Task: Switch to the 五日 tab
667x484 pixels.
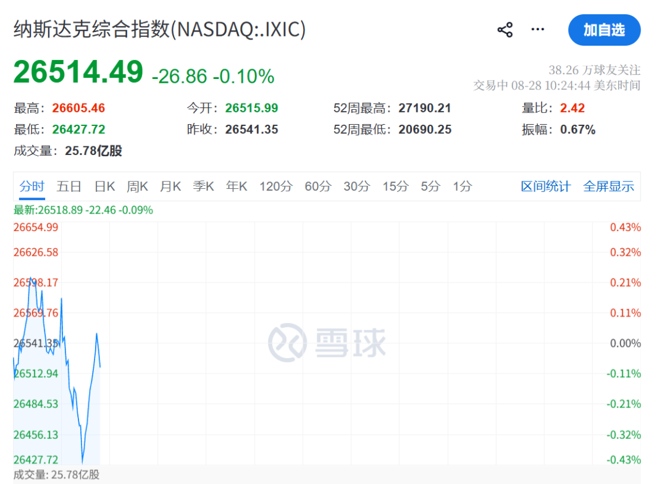Action: (69, 186)
